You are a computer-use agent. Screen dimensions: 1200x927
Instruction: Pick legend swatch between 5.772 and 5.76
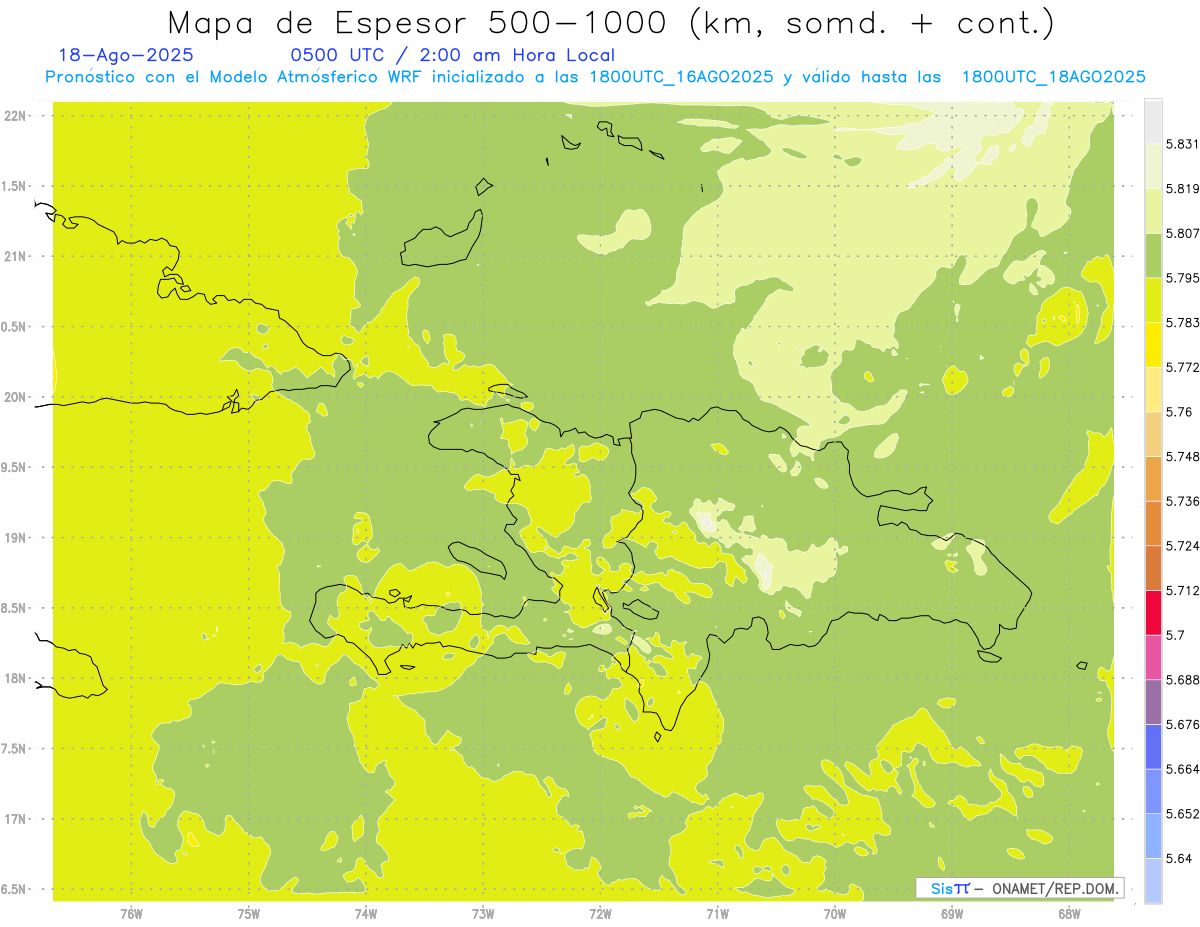tap(1153, 389)
